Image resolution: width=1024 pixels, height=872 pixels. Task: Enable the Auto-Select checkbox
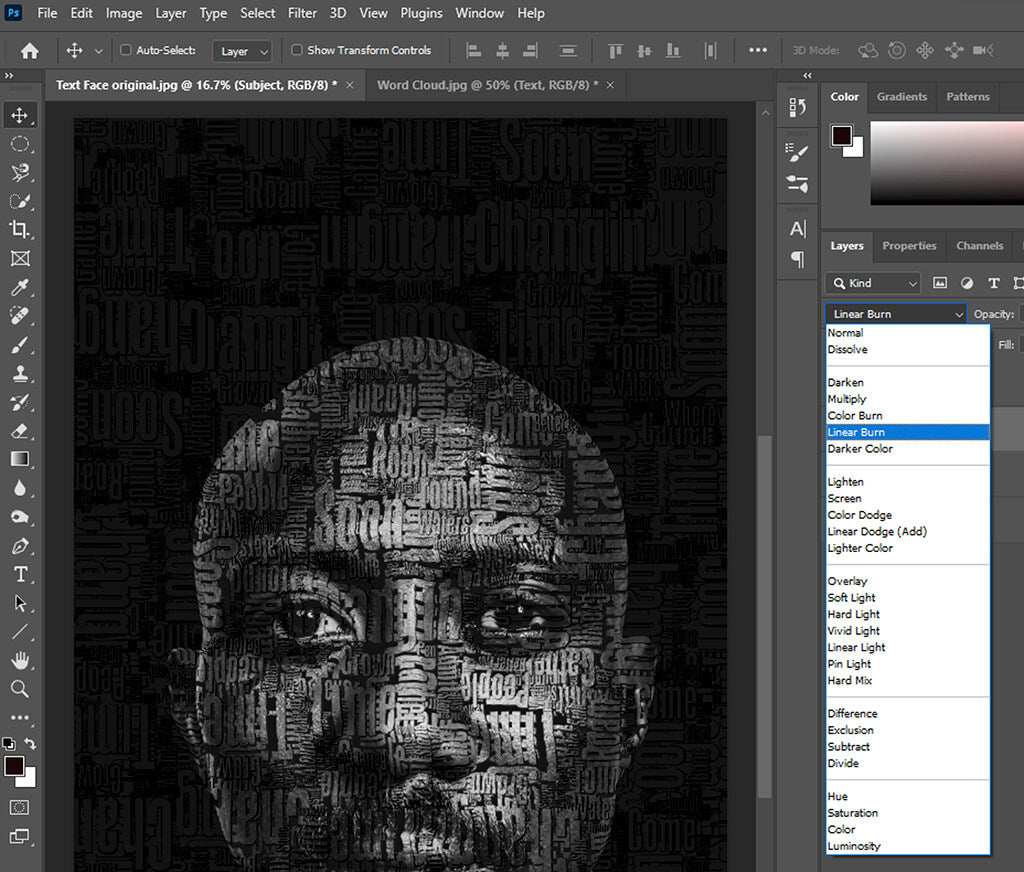pyautogui.click(x=125, y=50)
